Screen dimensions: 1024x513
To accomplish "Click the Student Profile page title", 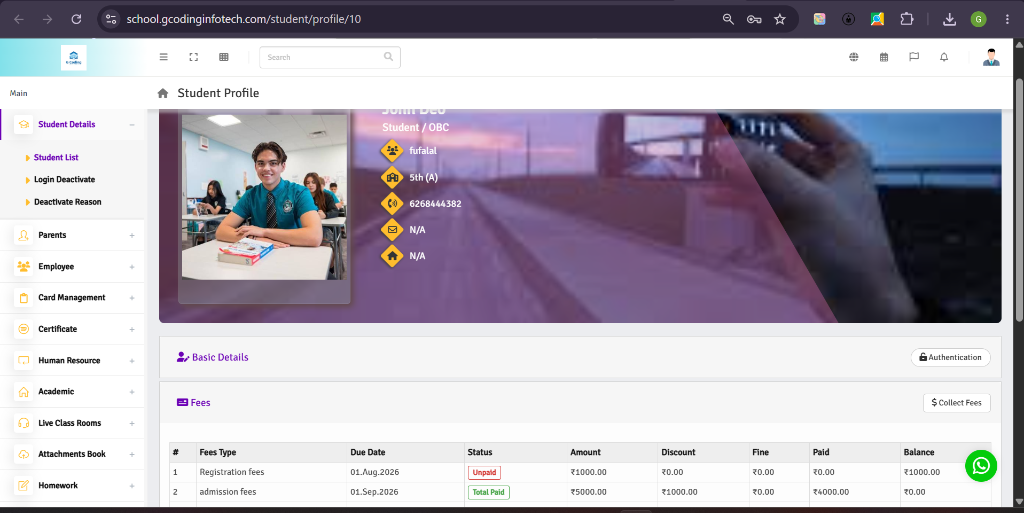I will click(x=218, y=93).
